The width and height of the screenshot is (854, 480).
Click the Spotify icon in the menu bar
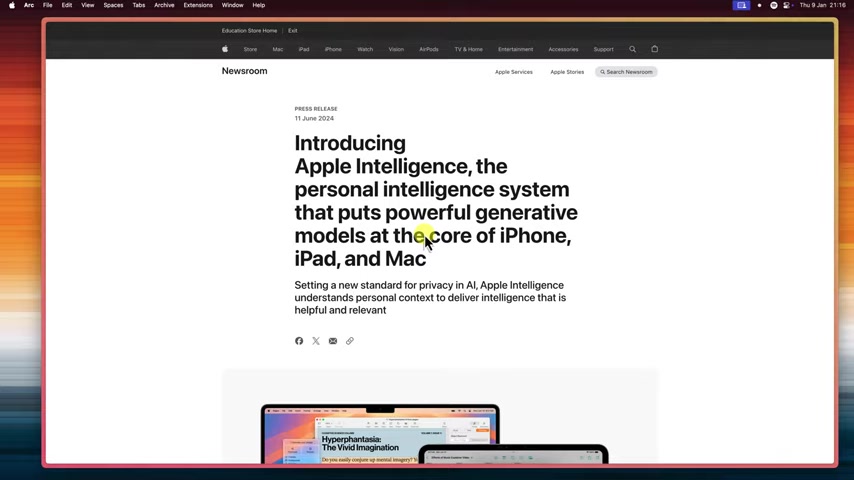773,5
